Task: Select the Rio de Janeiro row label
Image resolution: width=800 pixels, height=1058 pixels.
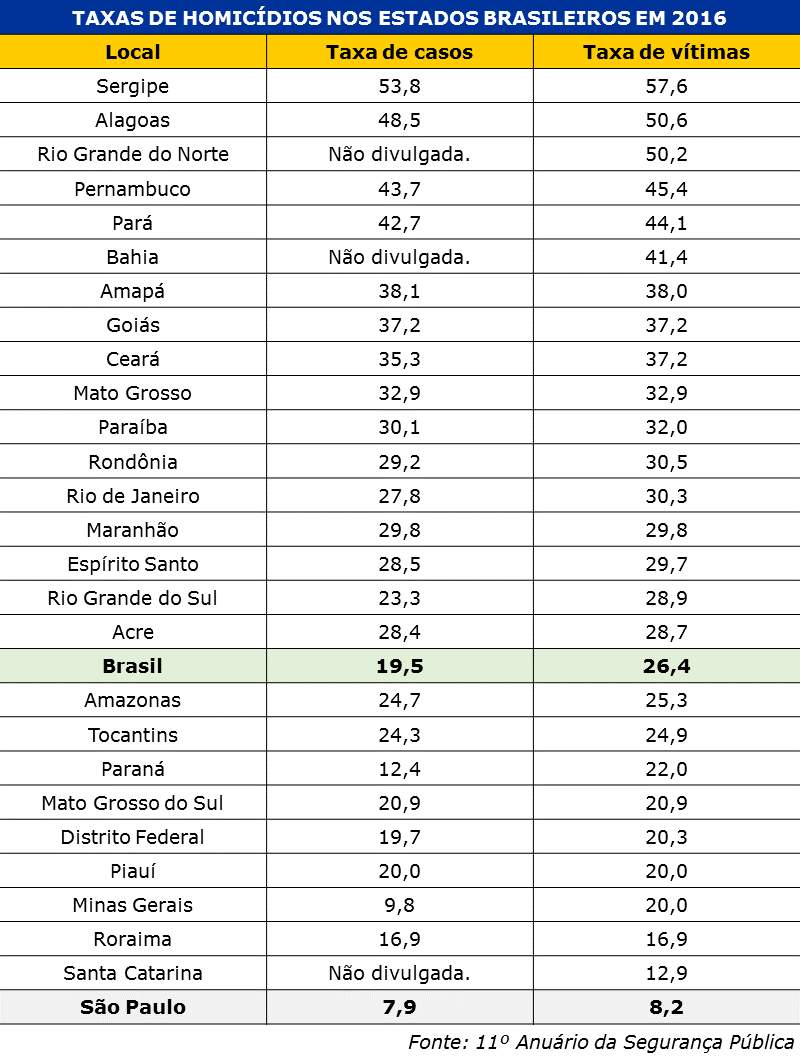Action: click(133, 496)
